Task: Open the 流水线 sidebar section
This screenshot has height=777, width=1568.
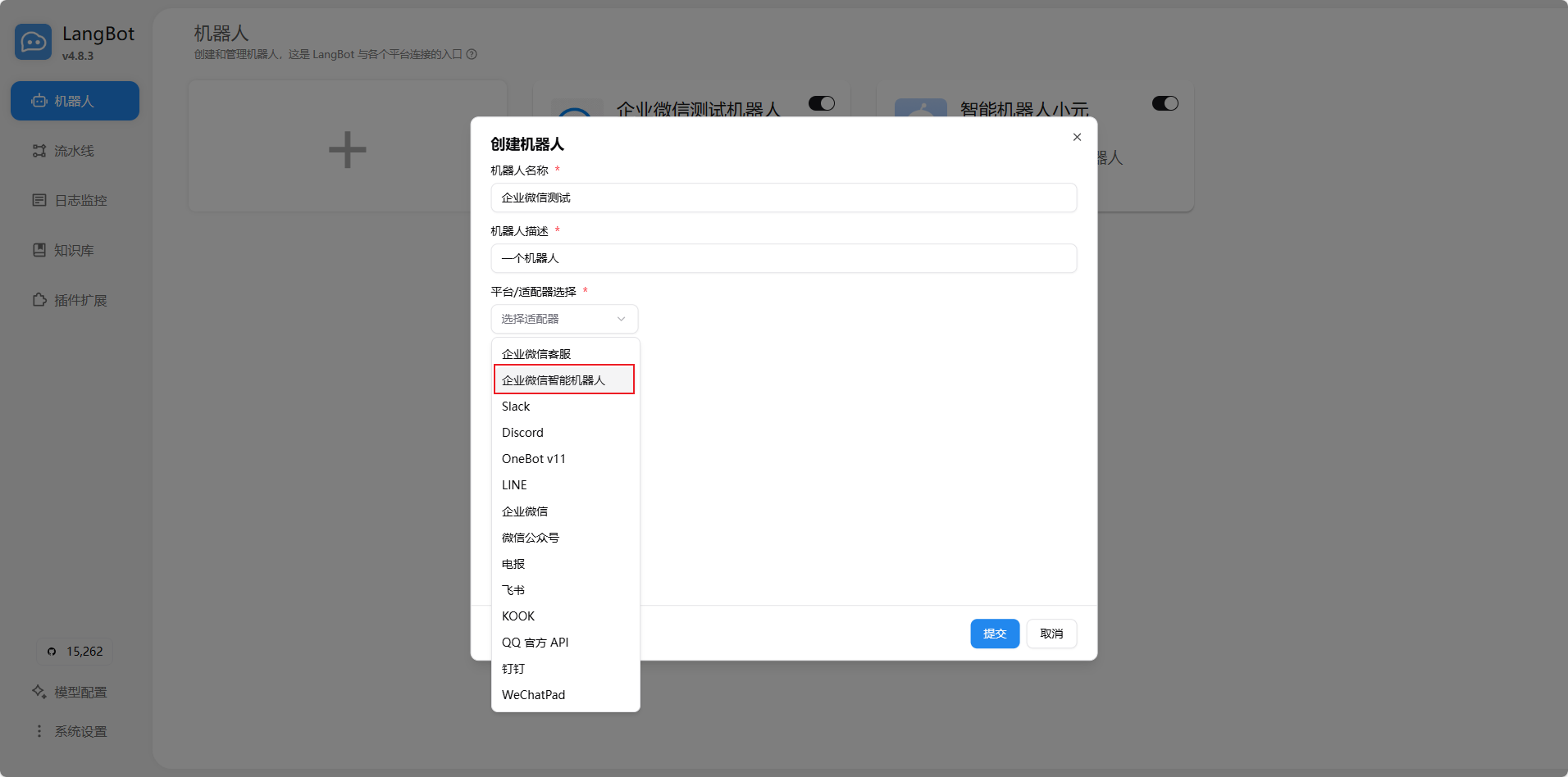Action: [75, 151]
